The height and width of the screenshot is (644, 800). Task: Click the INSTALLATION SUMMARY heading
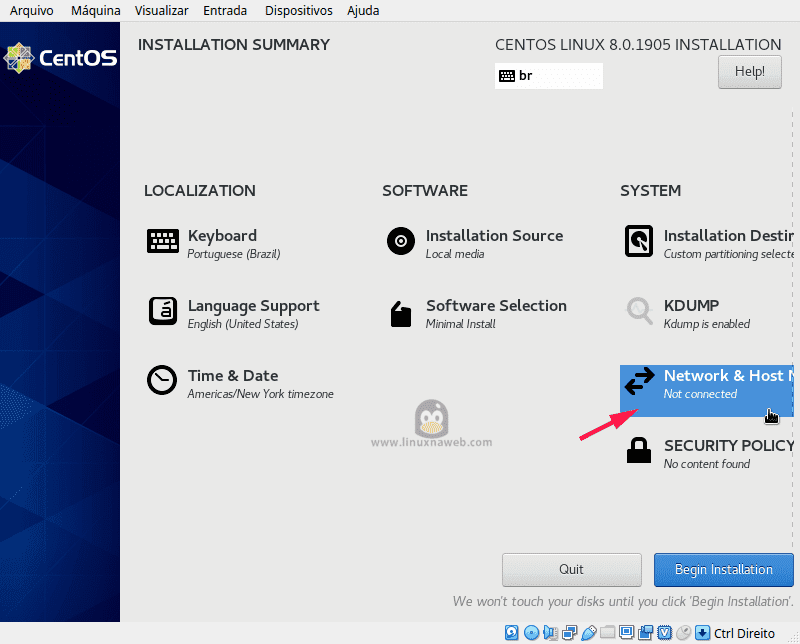click(x=234, y=44)
